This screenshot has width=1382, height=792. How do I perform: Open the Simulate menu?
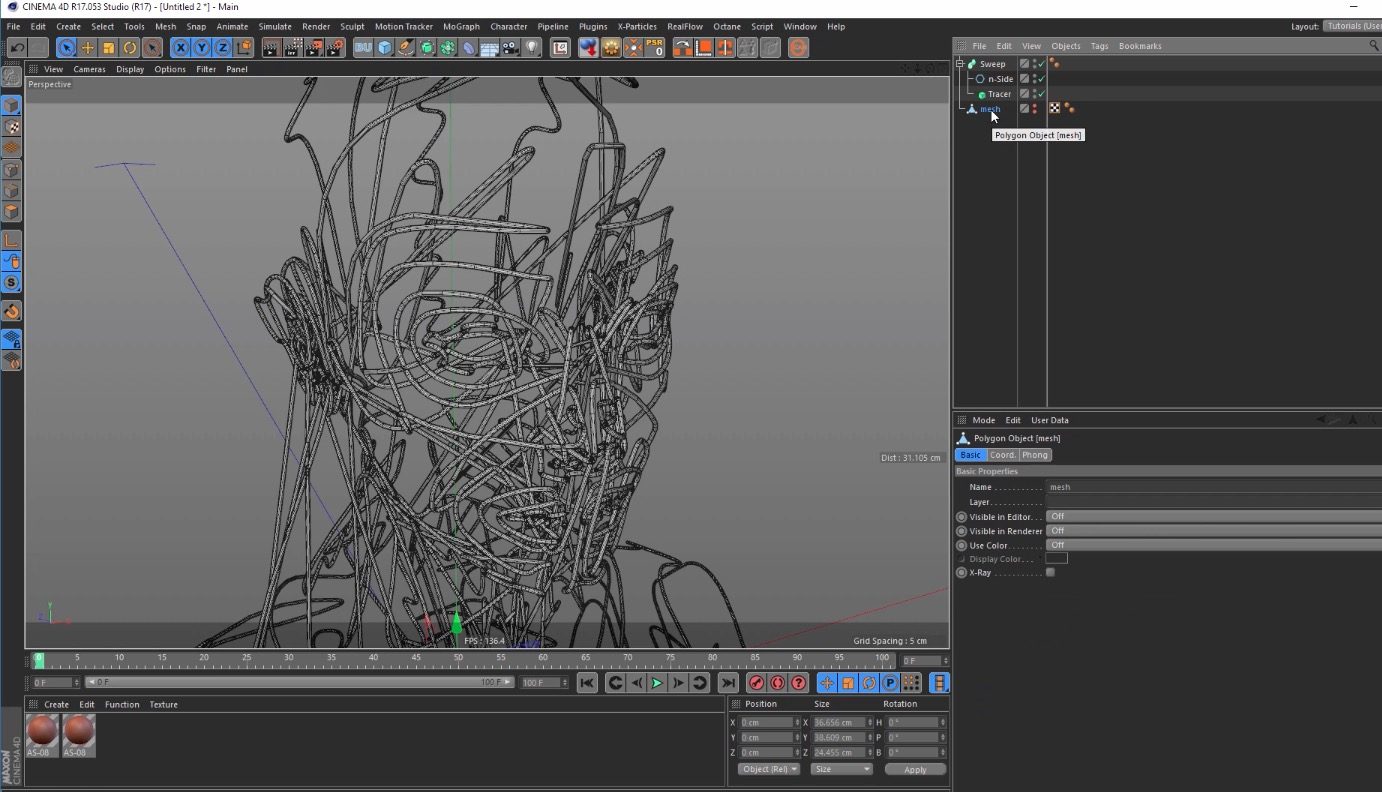pyautogui.click(x=275, y=27)
